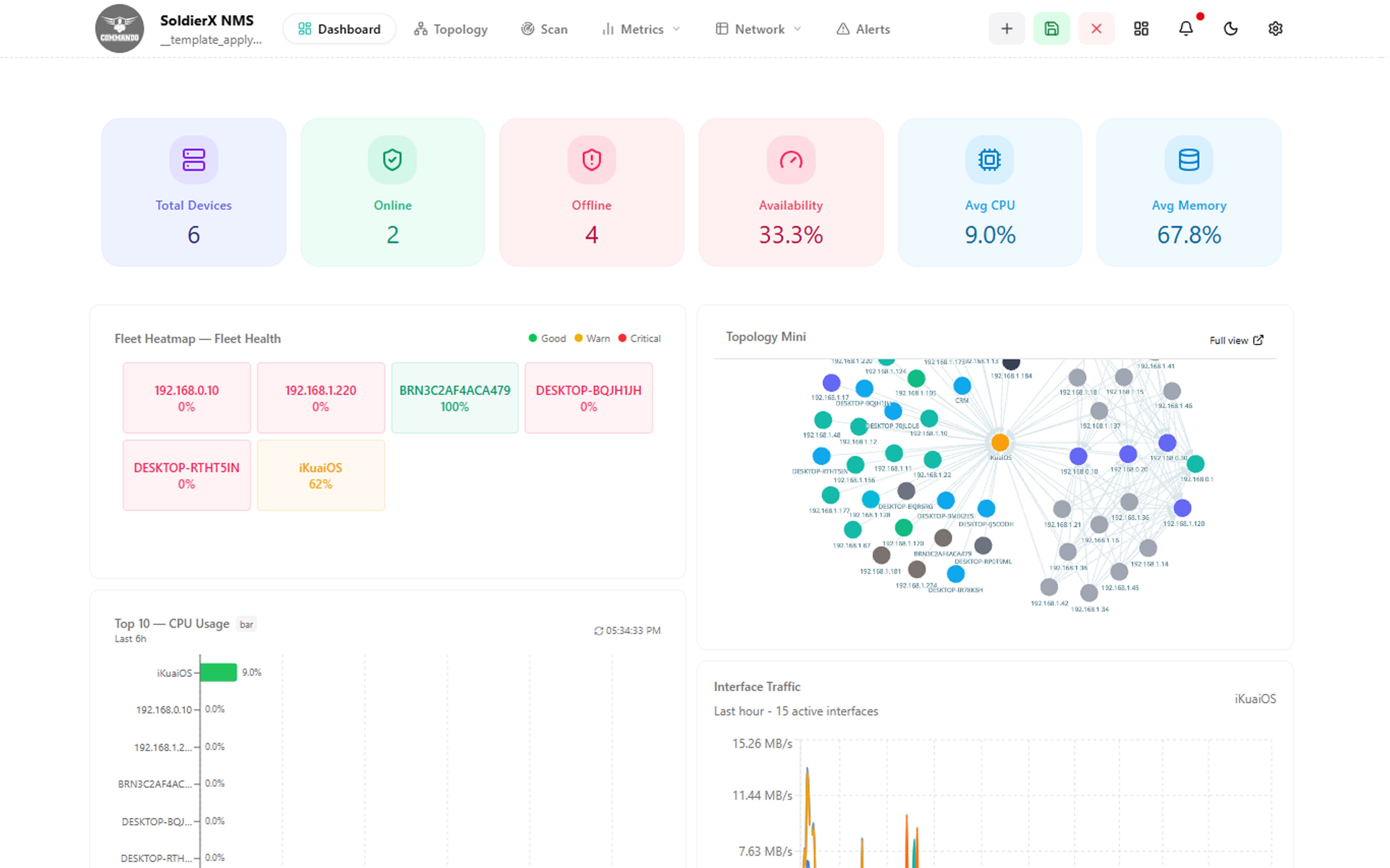Click the 'Topology Mini' heading

pyautogui.click(x=766, y=336)
